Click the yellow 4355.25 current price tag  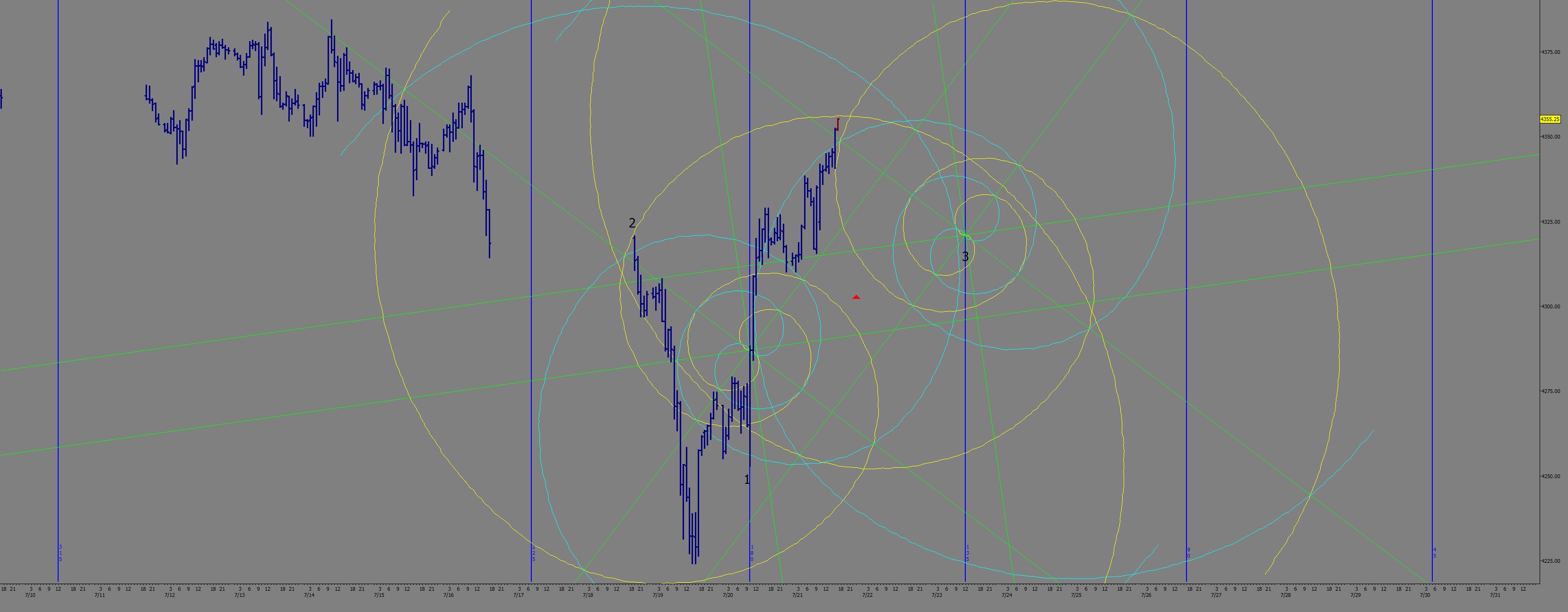tap(1551, 119)
